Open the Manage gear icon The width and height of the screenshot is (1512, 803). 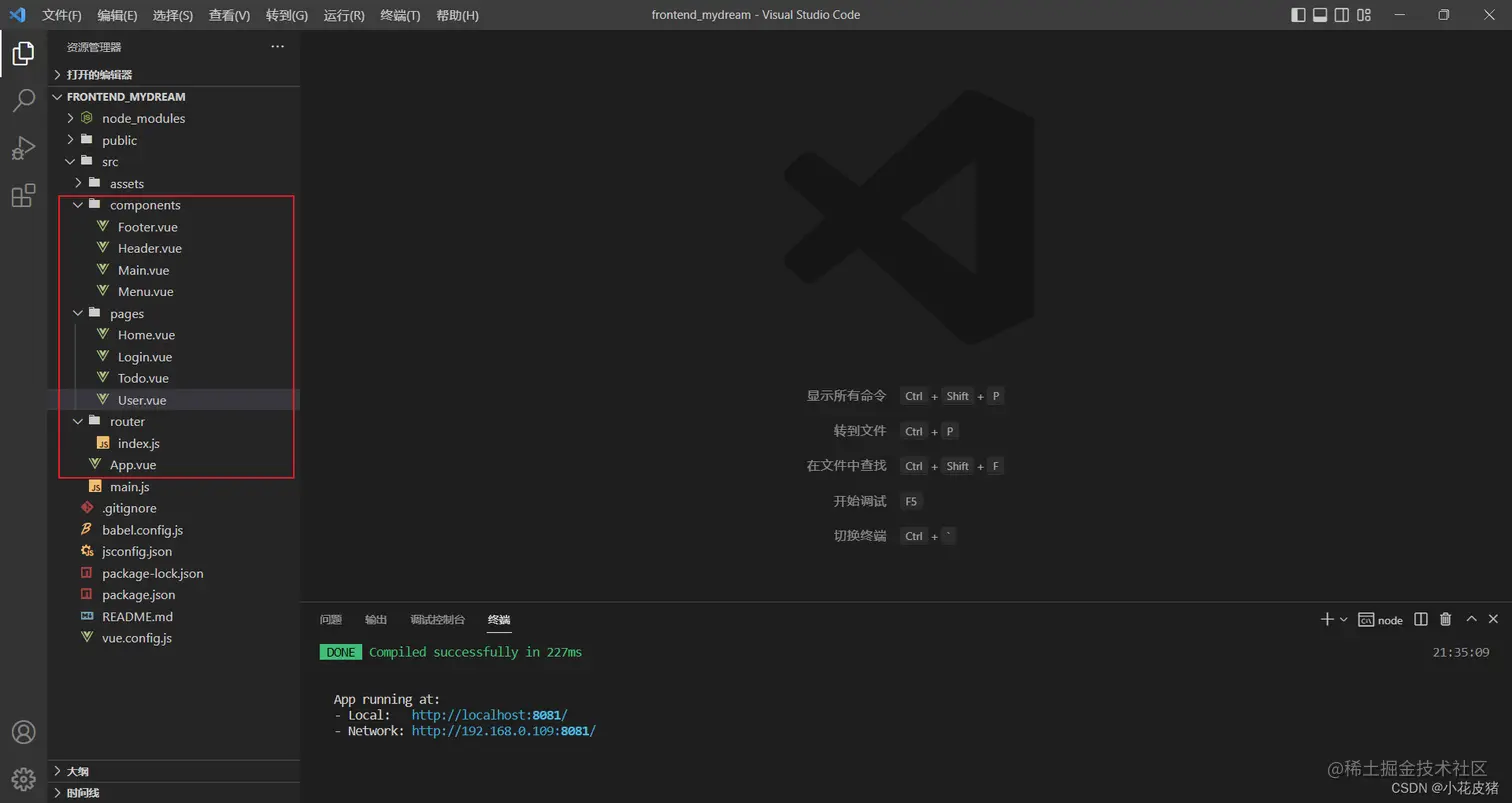pyautogui.click(x=23, y=778)
